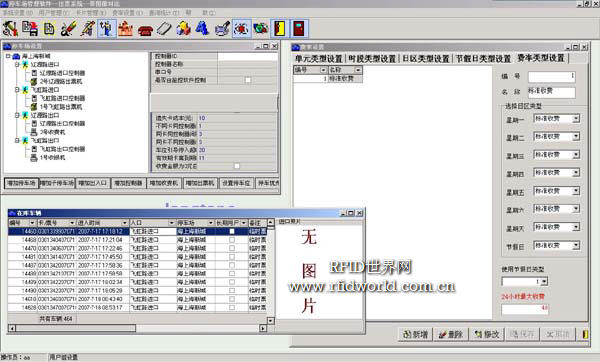Click the yellow document toolbar icon
Viewport: 600px width, 362px height.
click(49, 29)
